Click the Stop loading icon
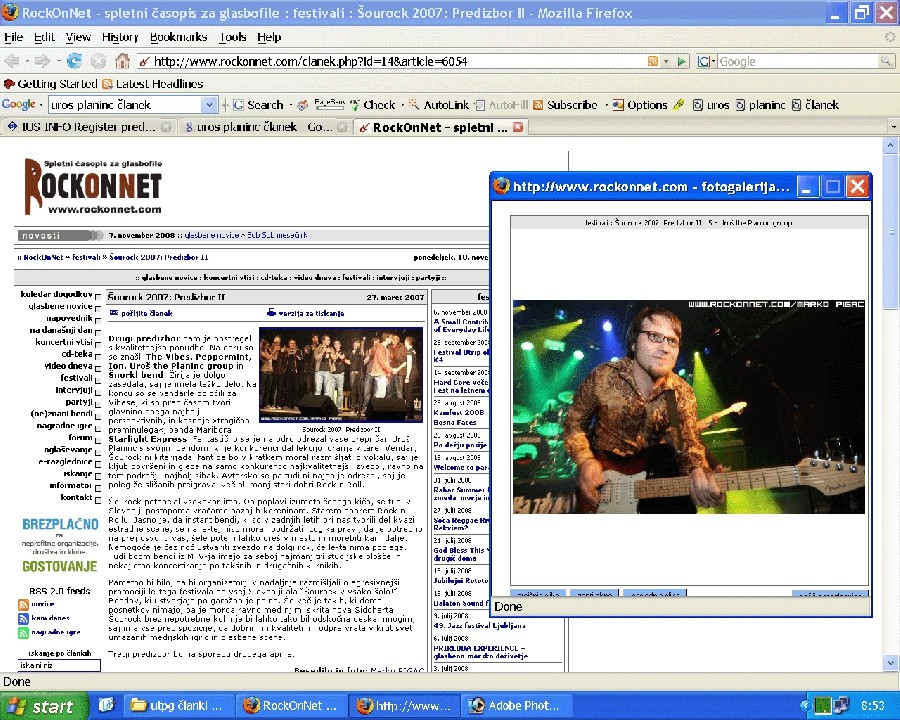Screen dimensions: 900x720 point(98,61)
